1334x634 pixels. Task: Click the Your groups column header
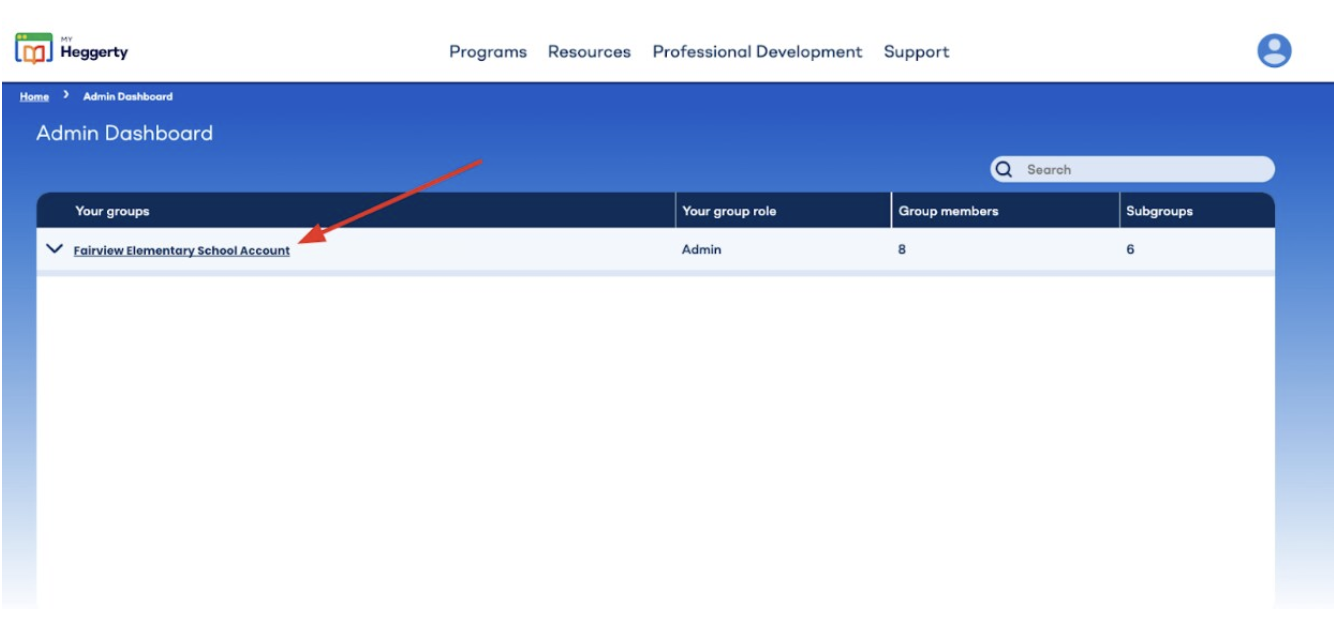(112, 211)
